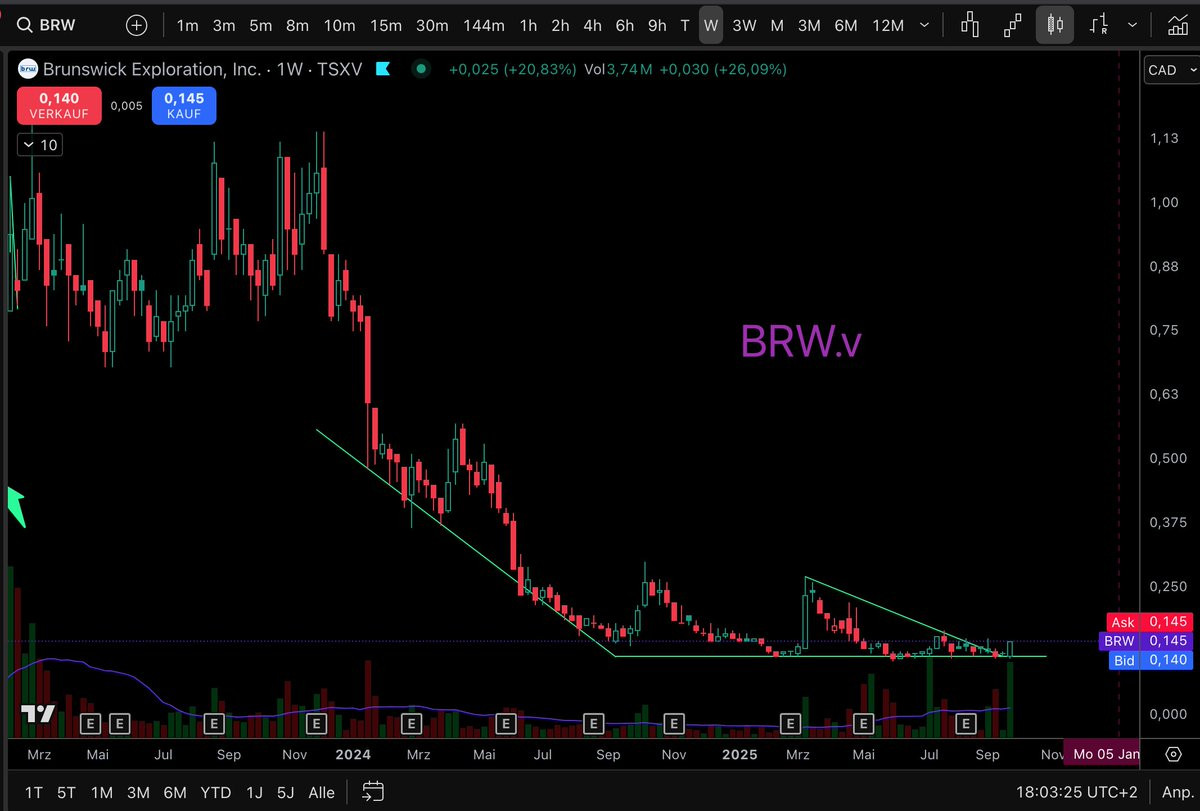Set date range to YTD
The width and height of the screenshot is (1200, 811).
coord(215,792)
